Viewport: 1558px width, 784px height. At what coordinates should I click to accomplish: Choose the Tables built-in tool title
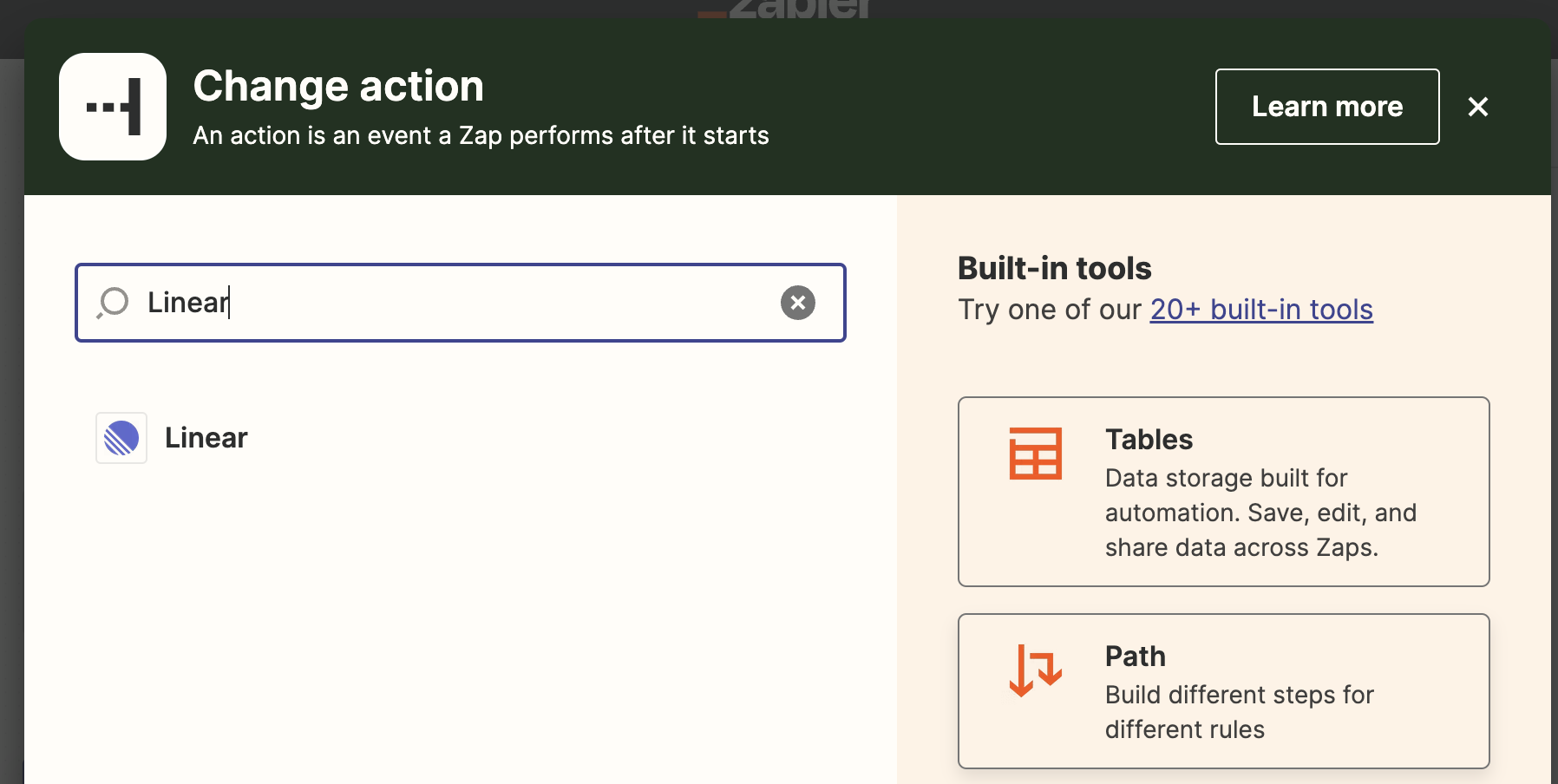[1149, 440]
